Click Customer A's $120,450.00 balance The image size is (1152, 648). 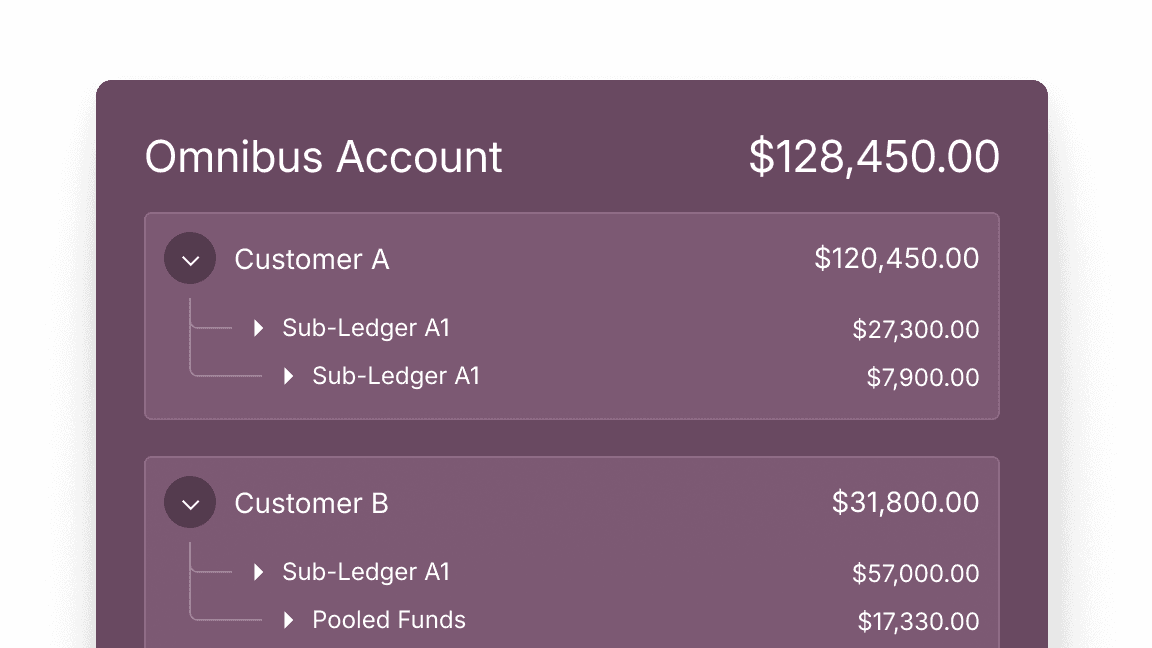click(896, 259)
